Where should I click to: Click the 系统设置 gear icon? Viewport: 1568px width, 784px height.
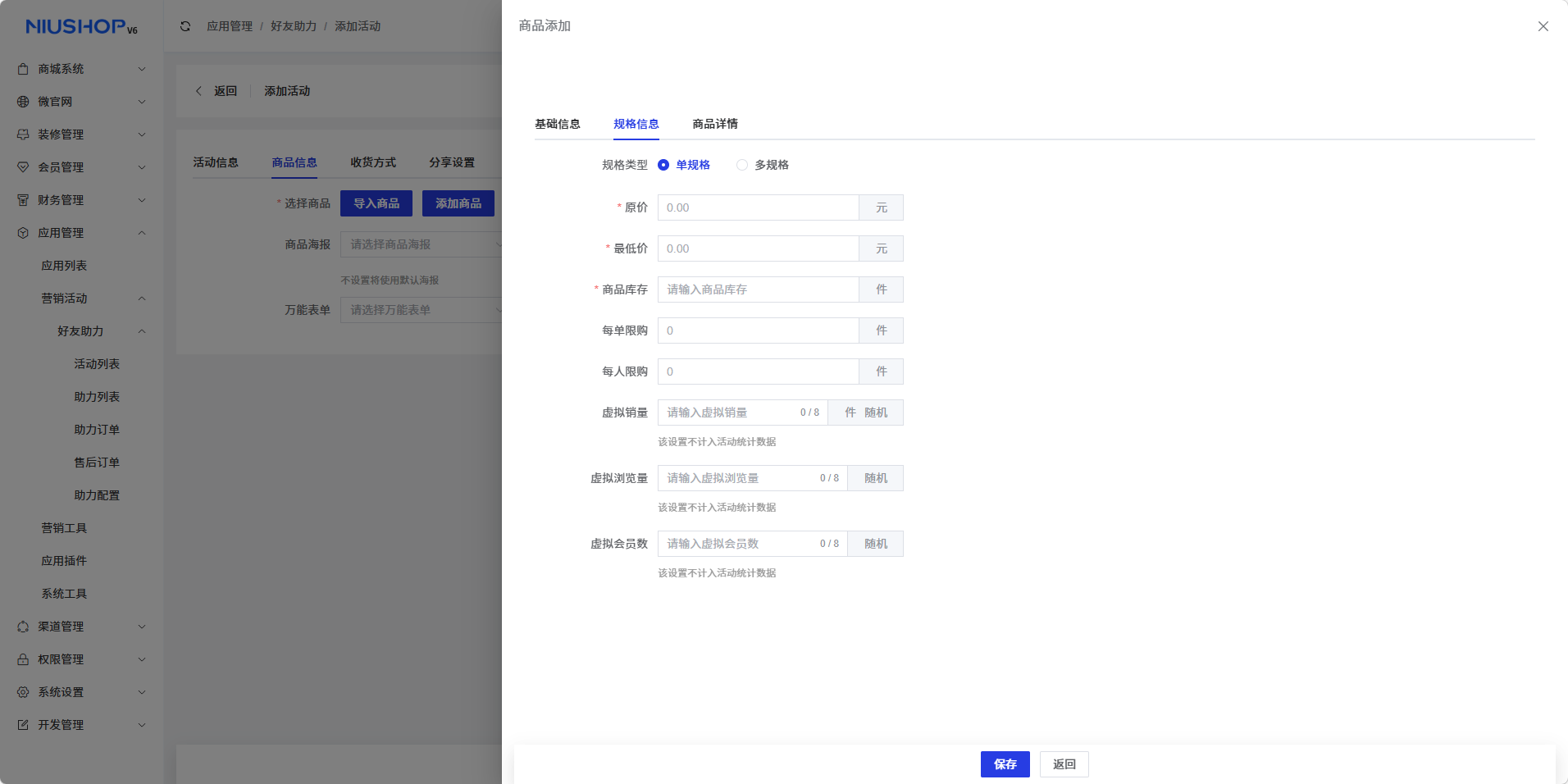coord(23,692)
